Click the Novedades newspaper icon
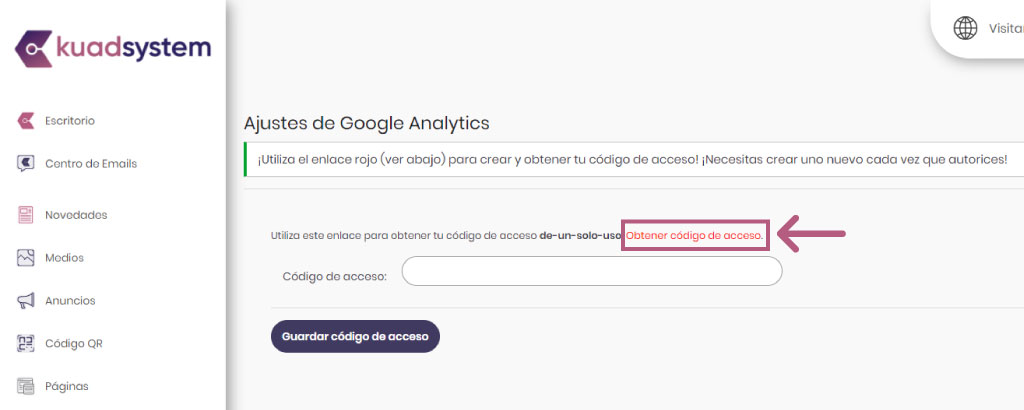The width and height of the screenshot is (1024, 410). (25, 215)
